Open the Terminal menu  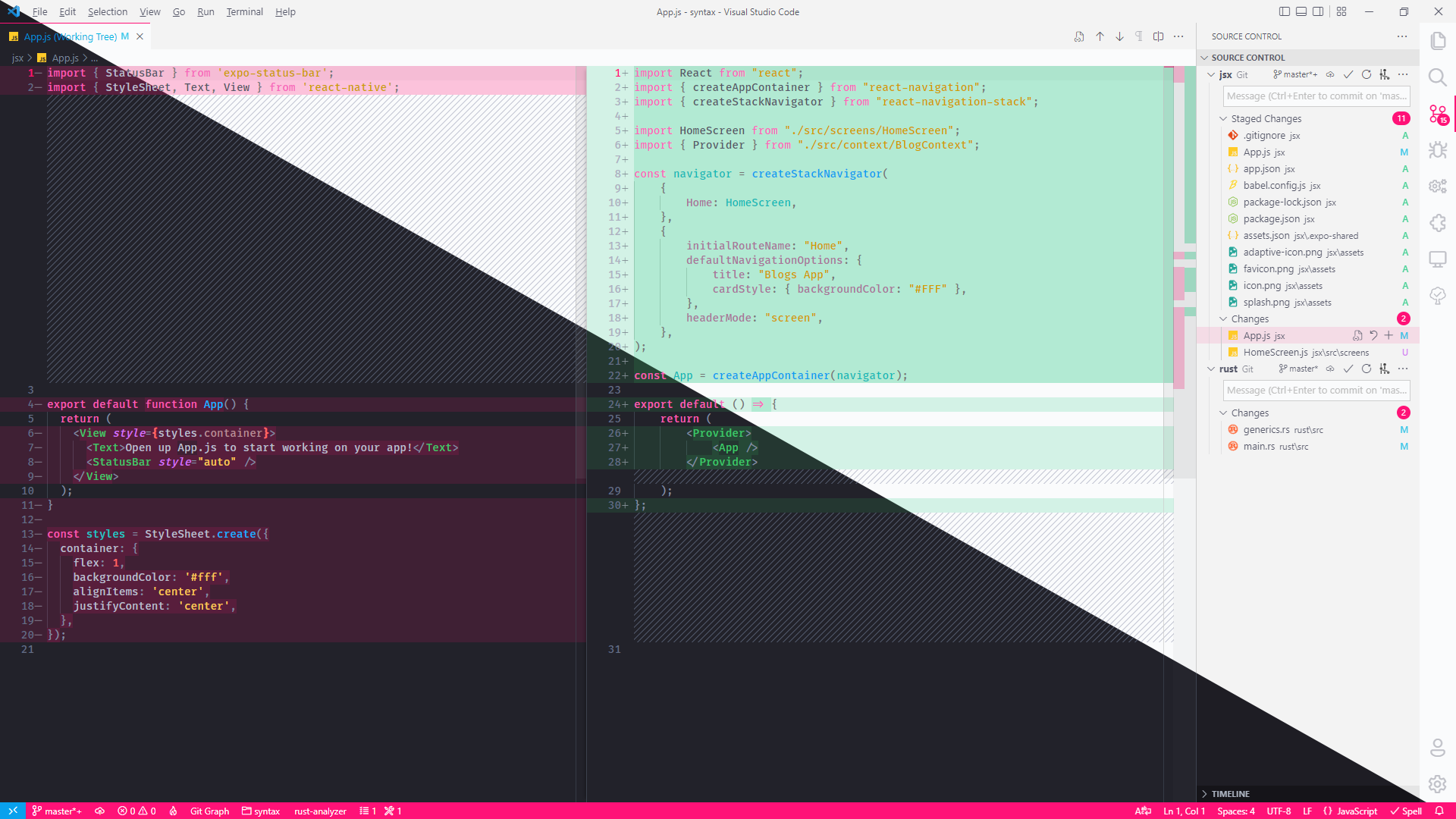pos(244,11)
